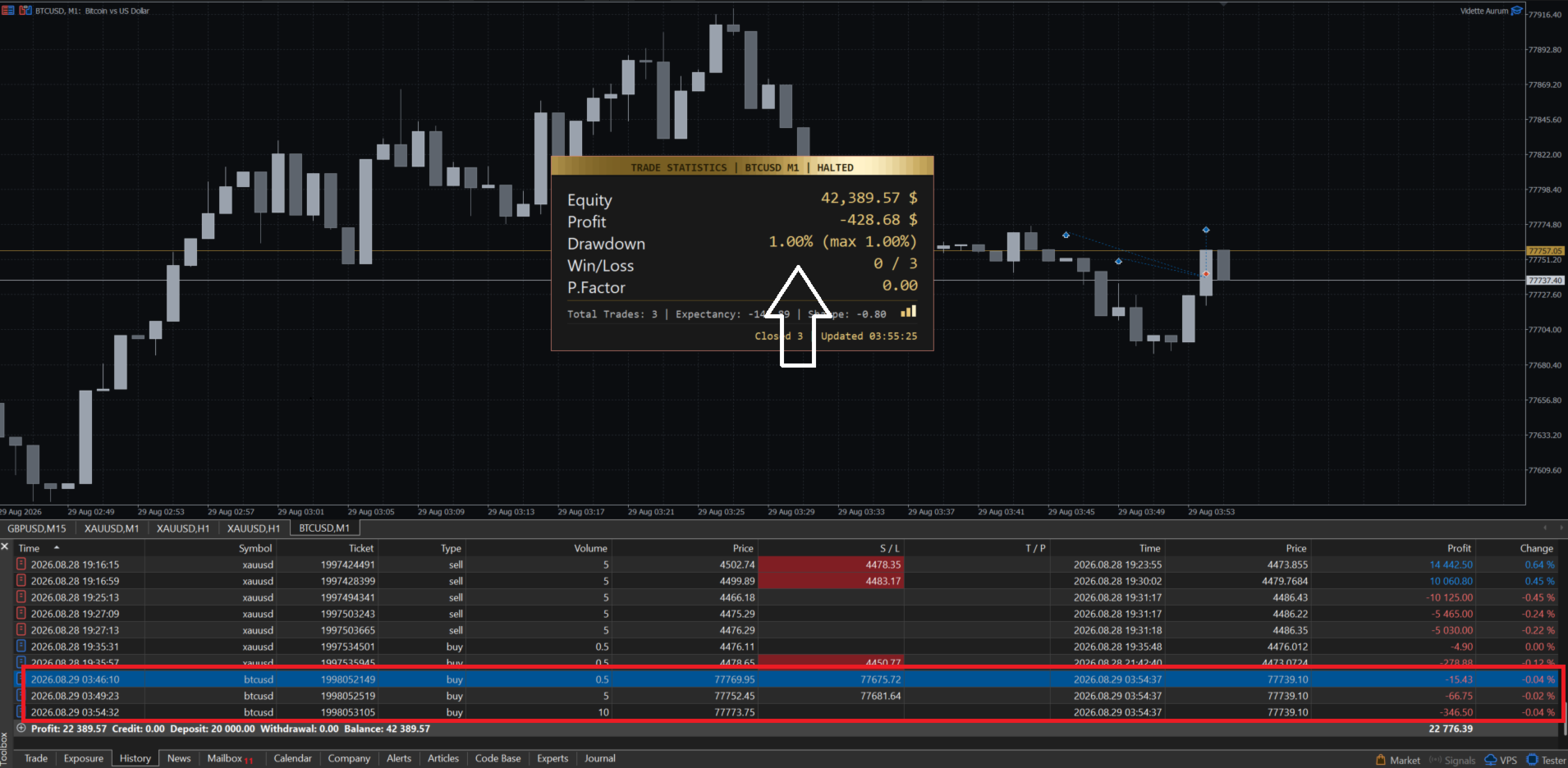This screenshot has width=1568, height=768.
Task: Open the GBPUSD,M15 chart tab
Action: [37, 528]
